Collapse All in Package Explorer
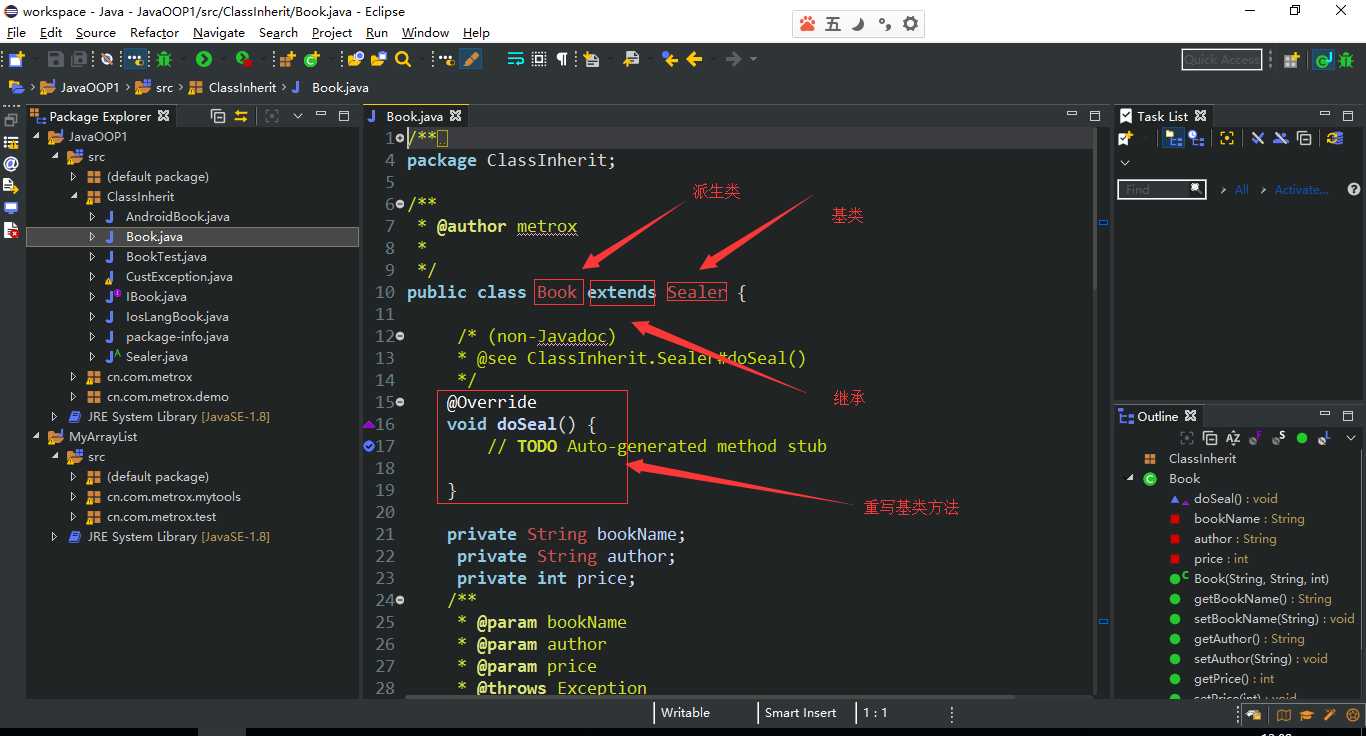This screenshot has width=1366, height=736. pyautogui.click(x=218, y=116)
